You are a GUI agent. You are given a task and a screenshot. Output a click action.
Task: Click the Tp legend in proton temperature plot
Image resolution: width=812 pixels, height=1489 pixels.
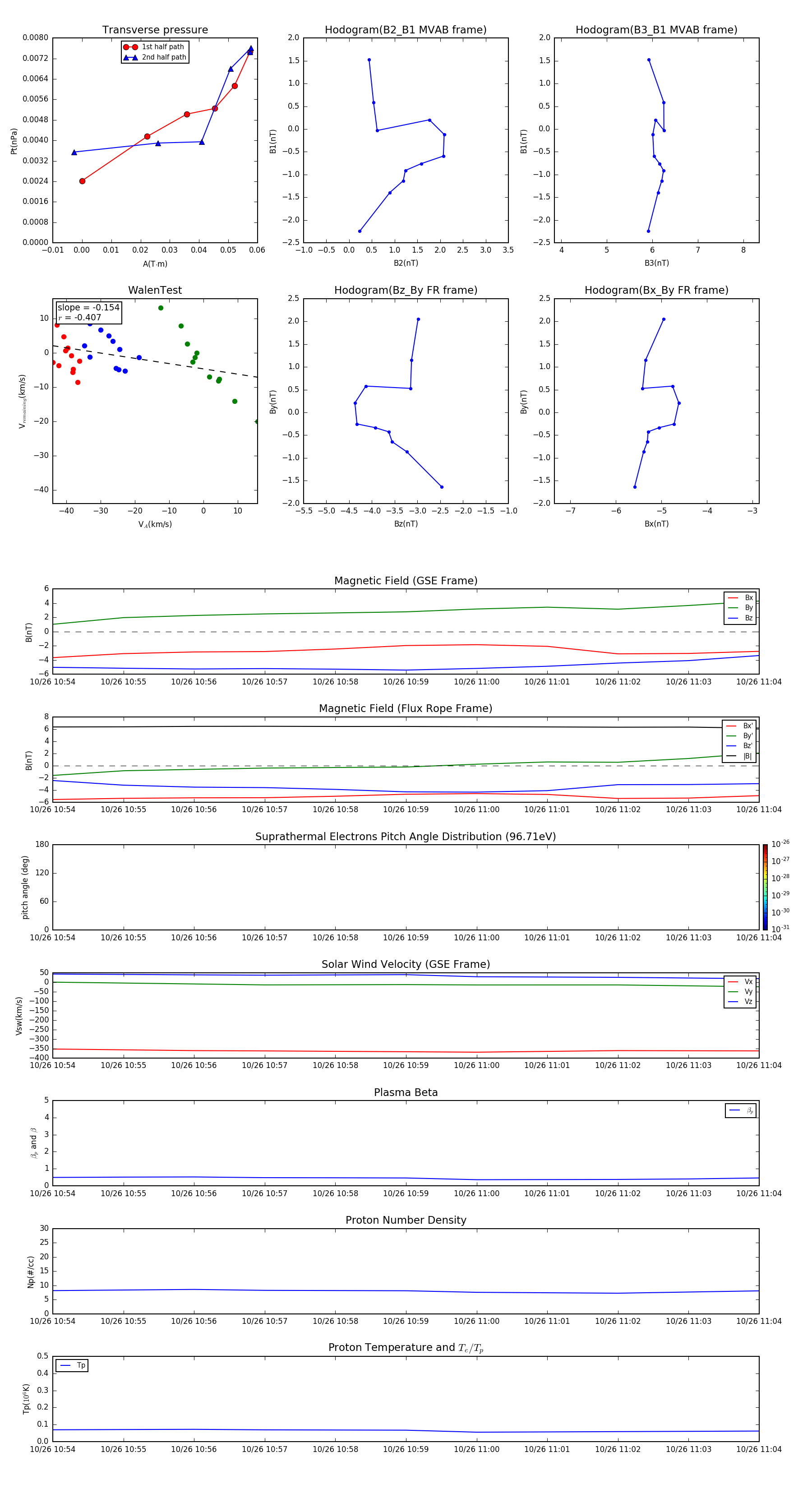[x=72, y=1365]
